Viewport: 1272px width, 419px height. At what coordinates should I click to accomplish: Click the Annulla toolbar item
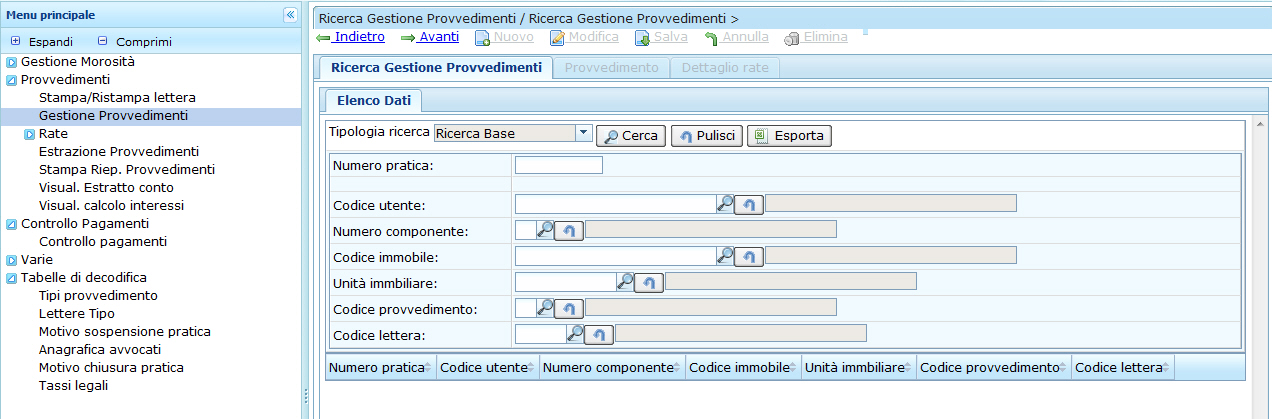[736, 37]
